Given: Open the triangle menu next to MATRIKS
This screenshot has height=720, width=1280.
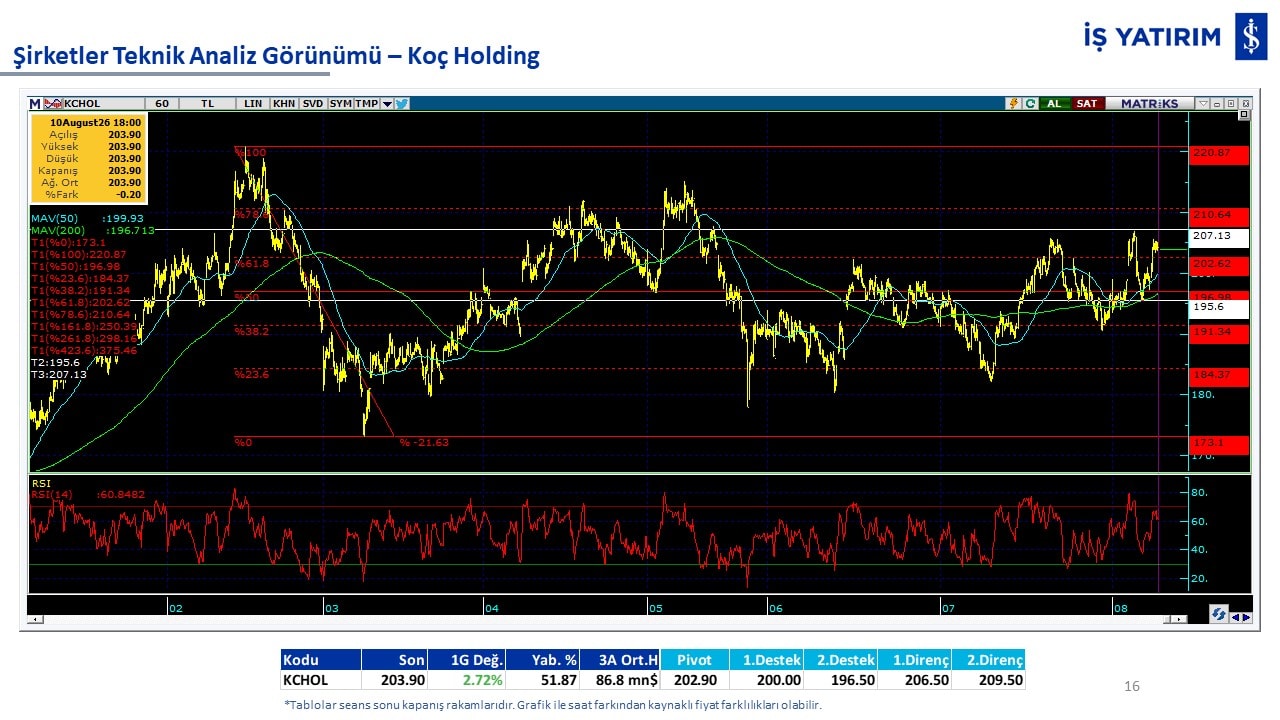Looking at the screenshot, I should pyautogui.click(x=1203, y=103).
